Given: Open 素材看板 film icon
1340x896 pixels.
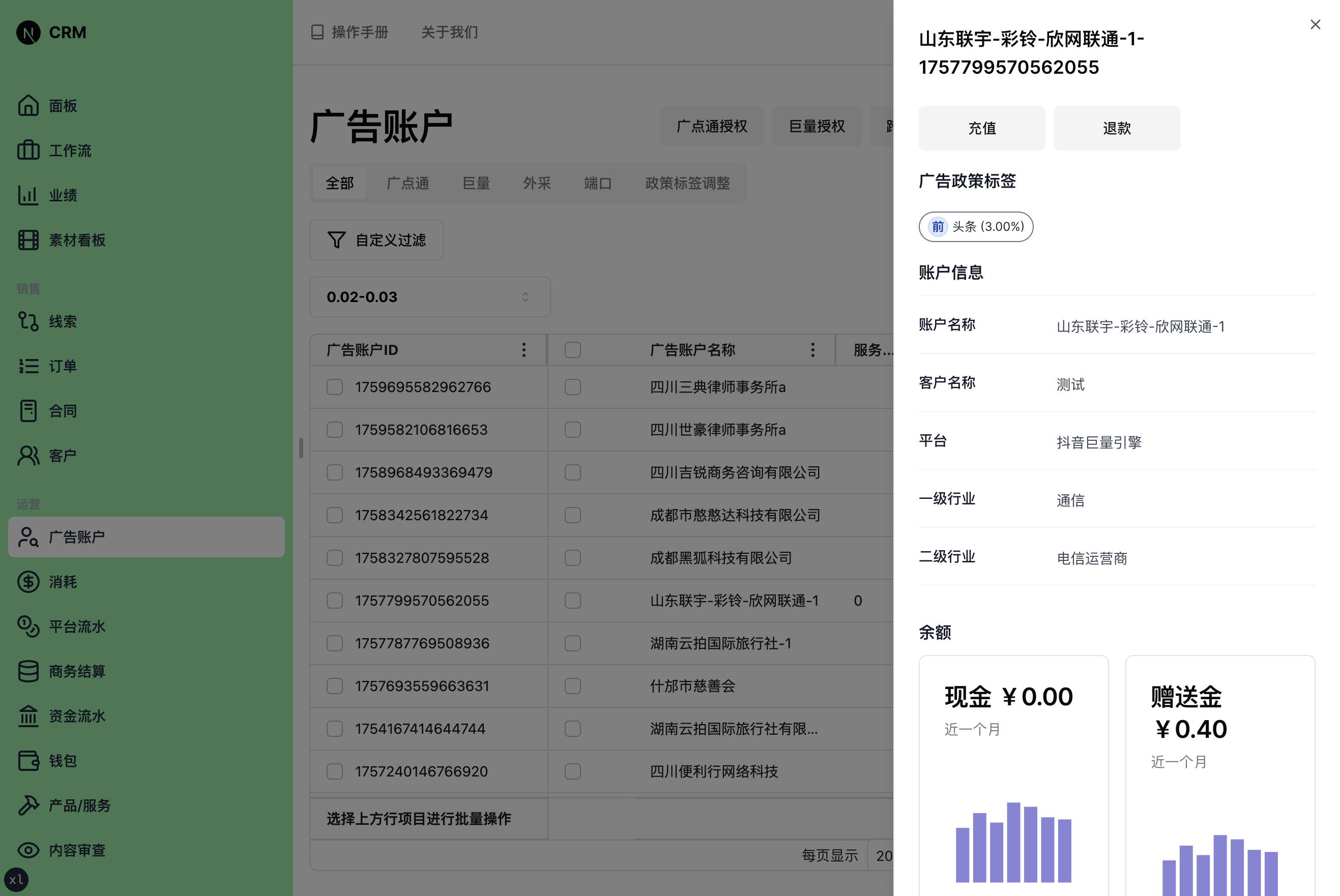Looking at the screenshot, I should click(28, 240).
